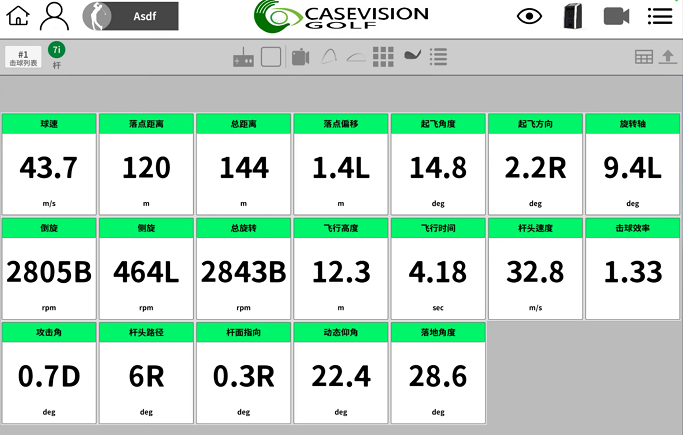Toggle the empty square view icon

(x=271, y=57)
